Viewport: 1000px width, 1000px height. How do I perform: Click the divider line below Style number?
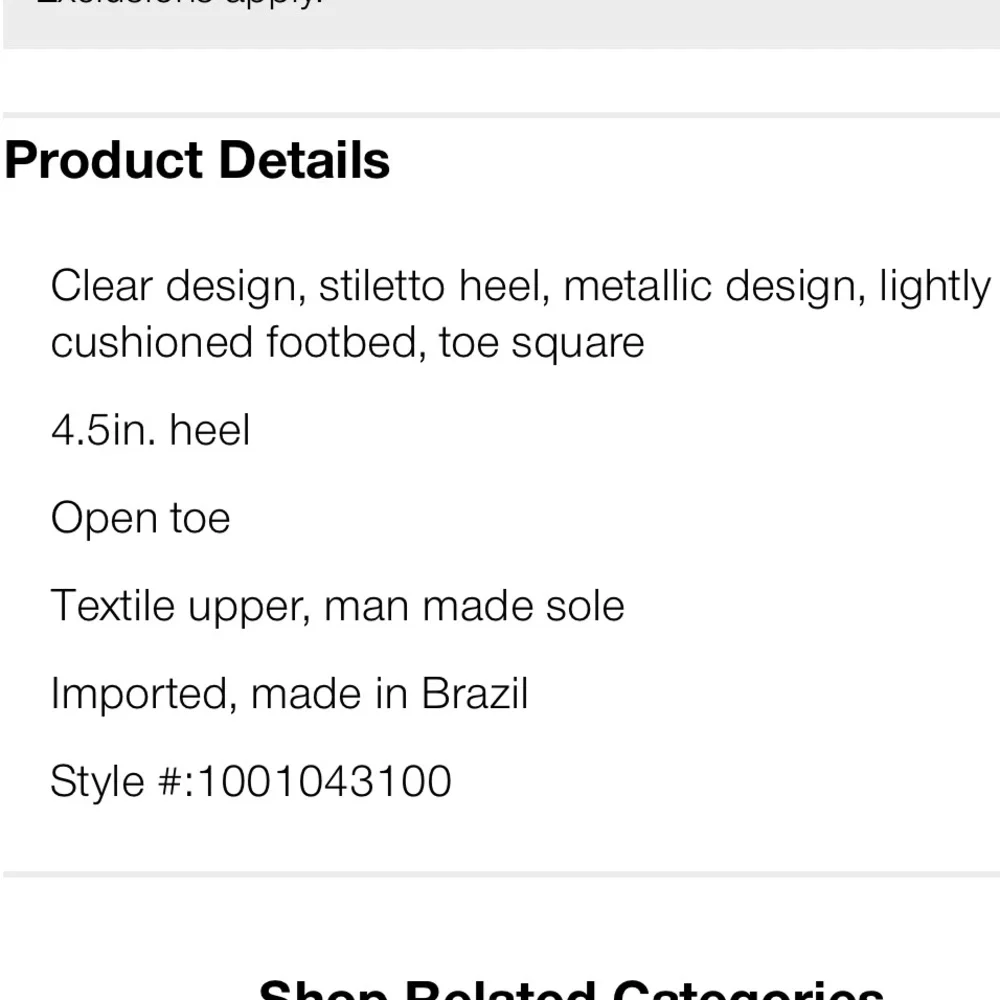click(x=500, y=874)
